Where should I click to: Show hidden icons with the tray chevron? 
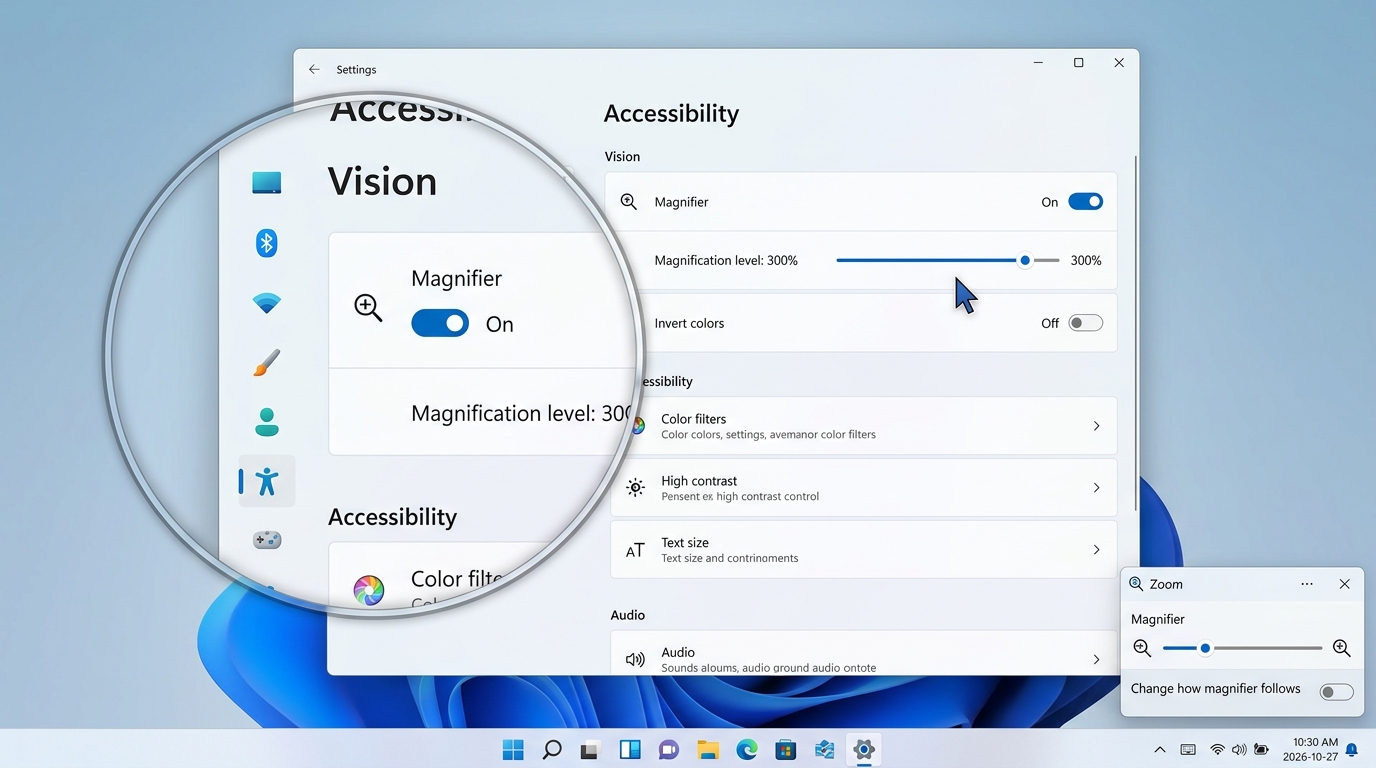pos(1160,750)
